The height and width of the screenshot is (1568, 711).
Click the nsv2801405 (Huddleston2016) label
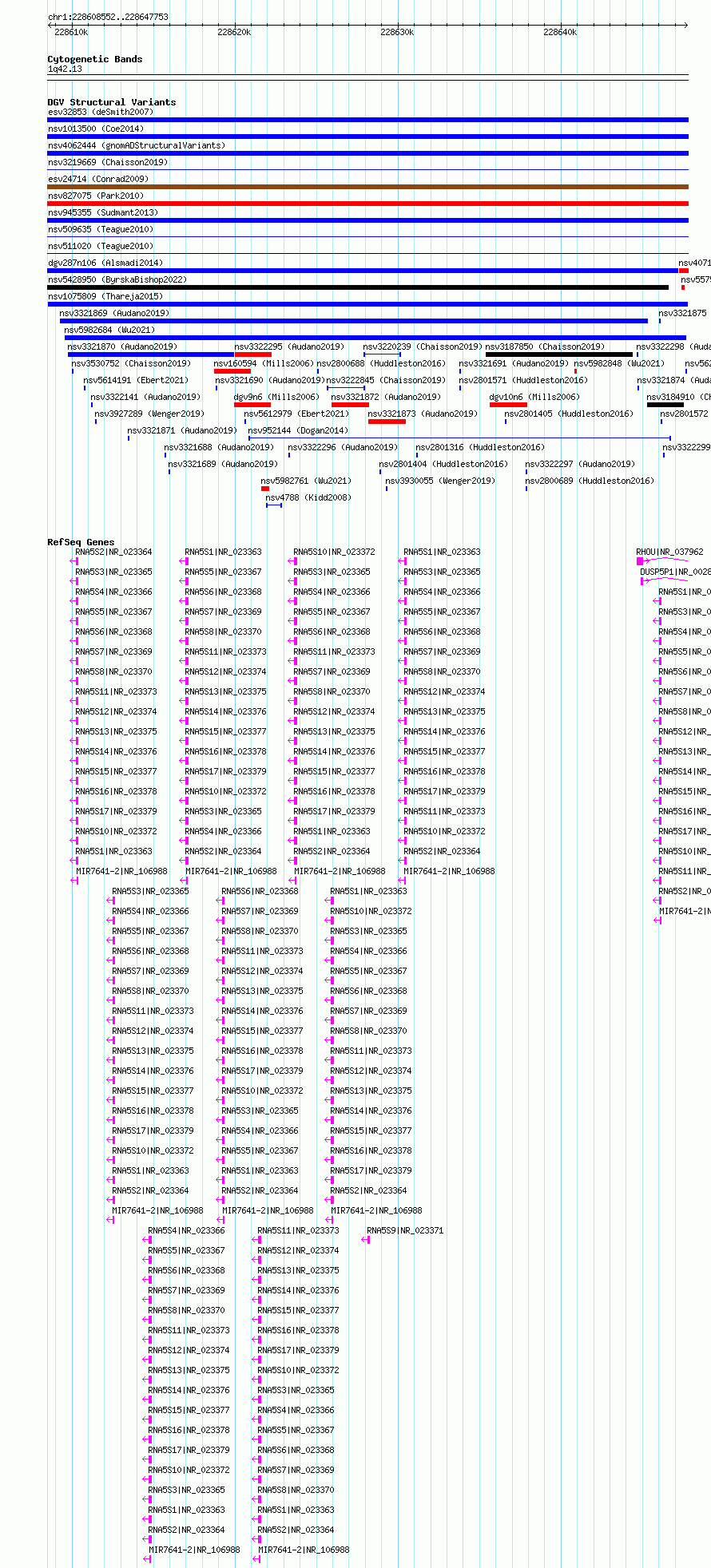point(570,414)
